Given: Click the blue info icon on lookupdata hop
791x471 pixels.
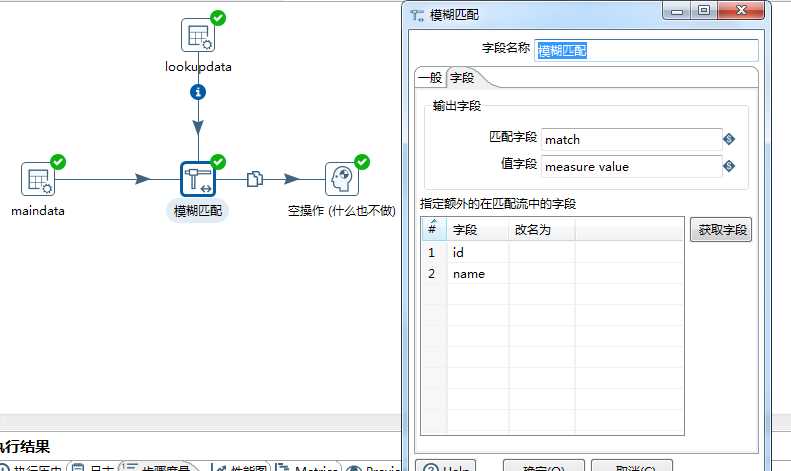Looking at the screenshot, I should point(198,92).
